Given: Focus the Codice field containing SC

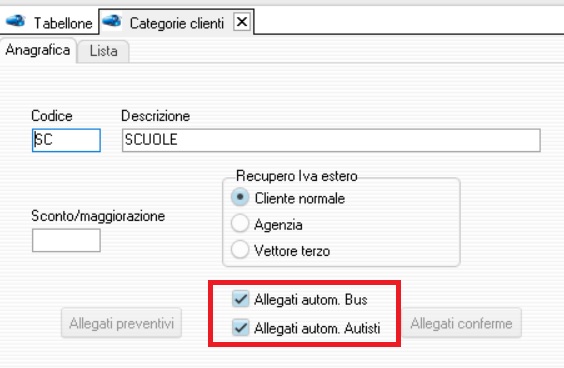Looking at the screenshot, I should click(x=66, y=140).
